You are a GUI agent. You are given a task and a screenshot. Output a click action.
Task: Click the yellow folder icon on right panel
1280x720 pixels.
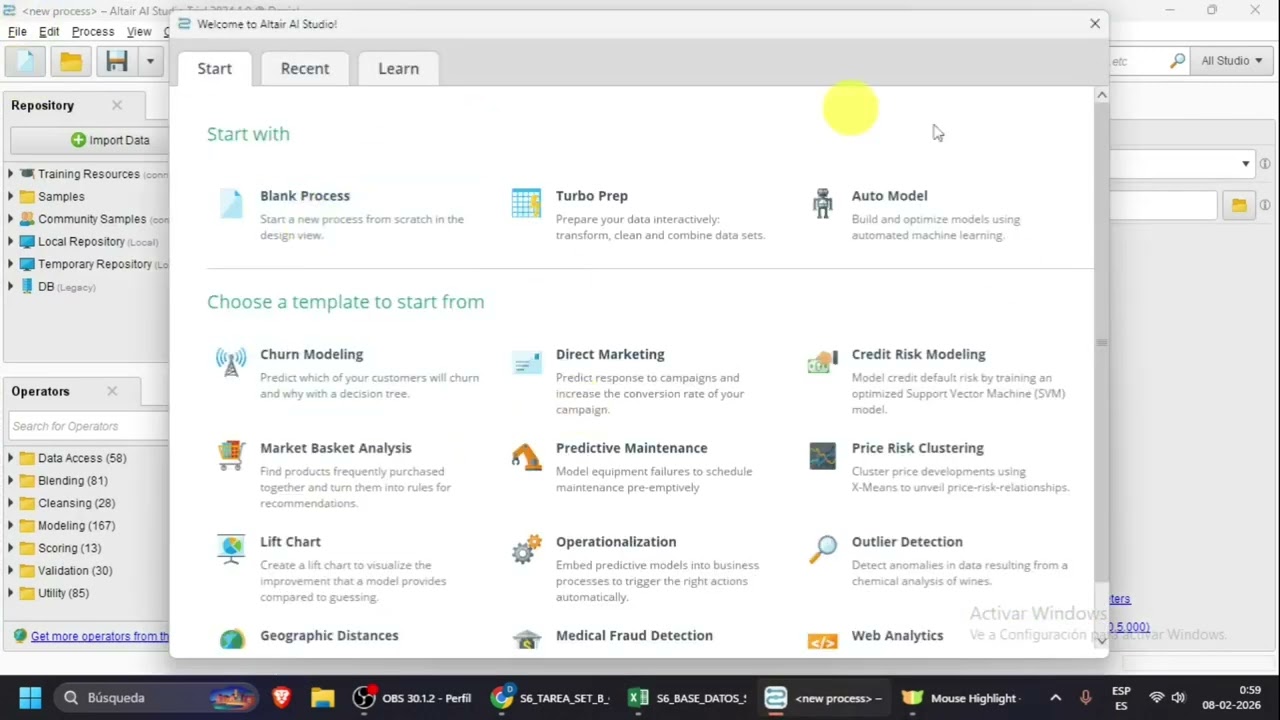[x=1239, y=205]
